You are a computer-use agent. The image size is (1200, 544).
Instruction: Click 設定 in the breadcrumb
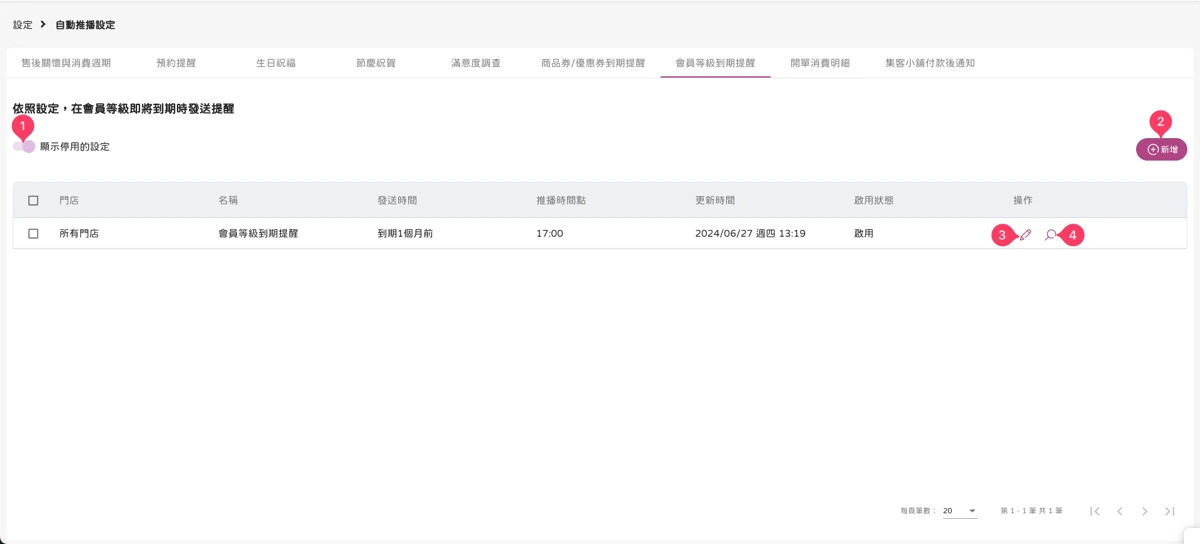tap(23, 25)
